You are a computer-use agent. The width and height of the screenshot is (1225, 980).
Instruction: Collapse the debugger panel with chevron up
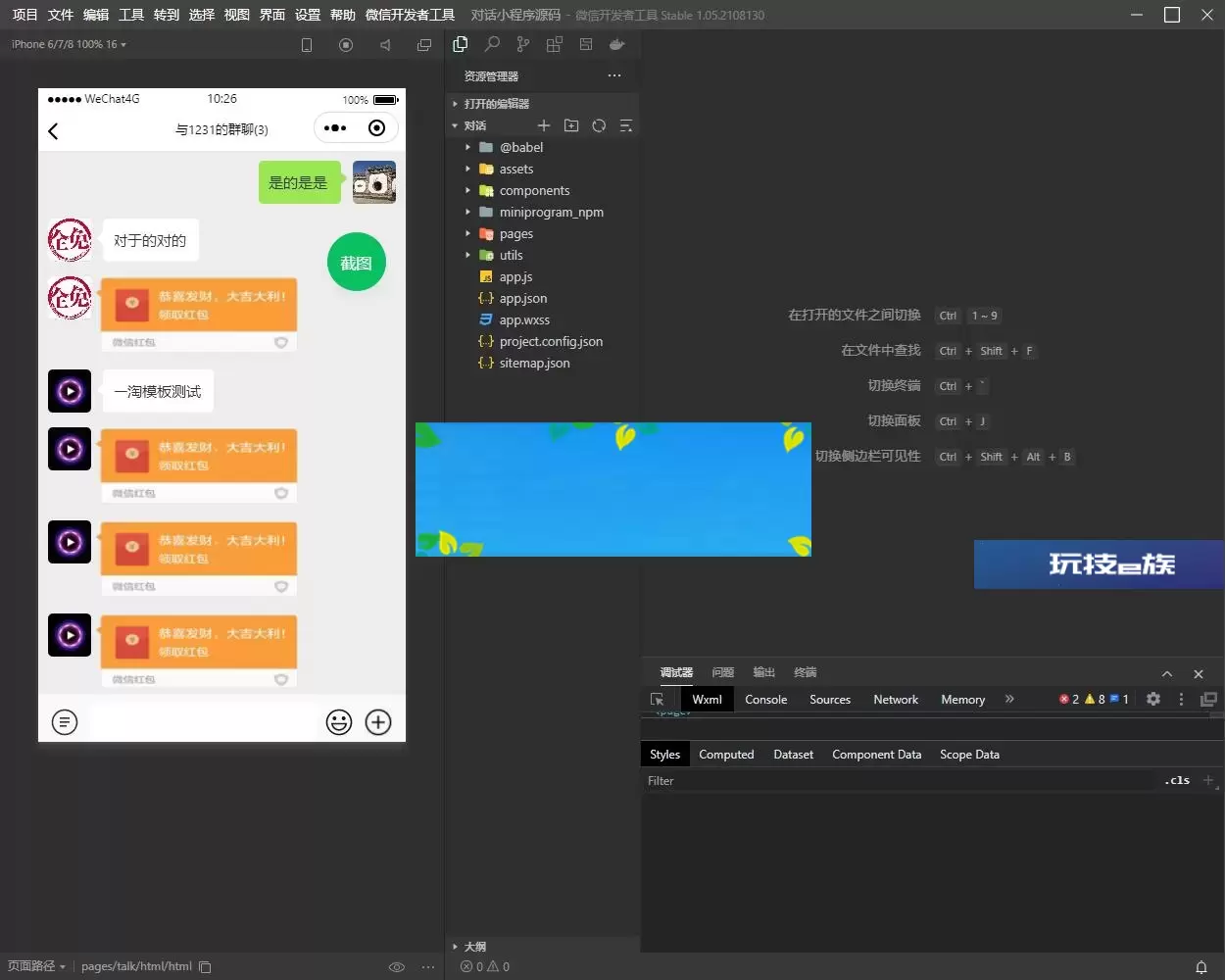pos(1167,674)
